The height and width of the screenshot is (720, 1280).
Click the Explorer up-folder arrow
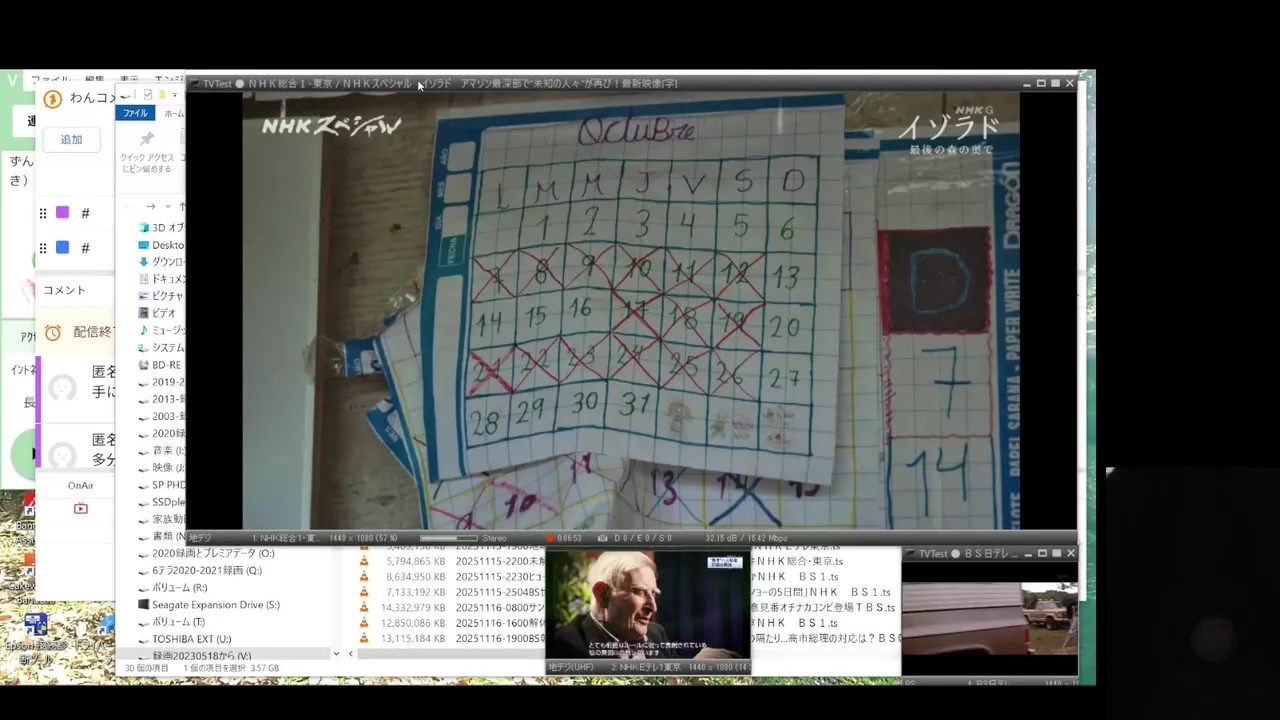click(x=181, y=206)
